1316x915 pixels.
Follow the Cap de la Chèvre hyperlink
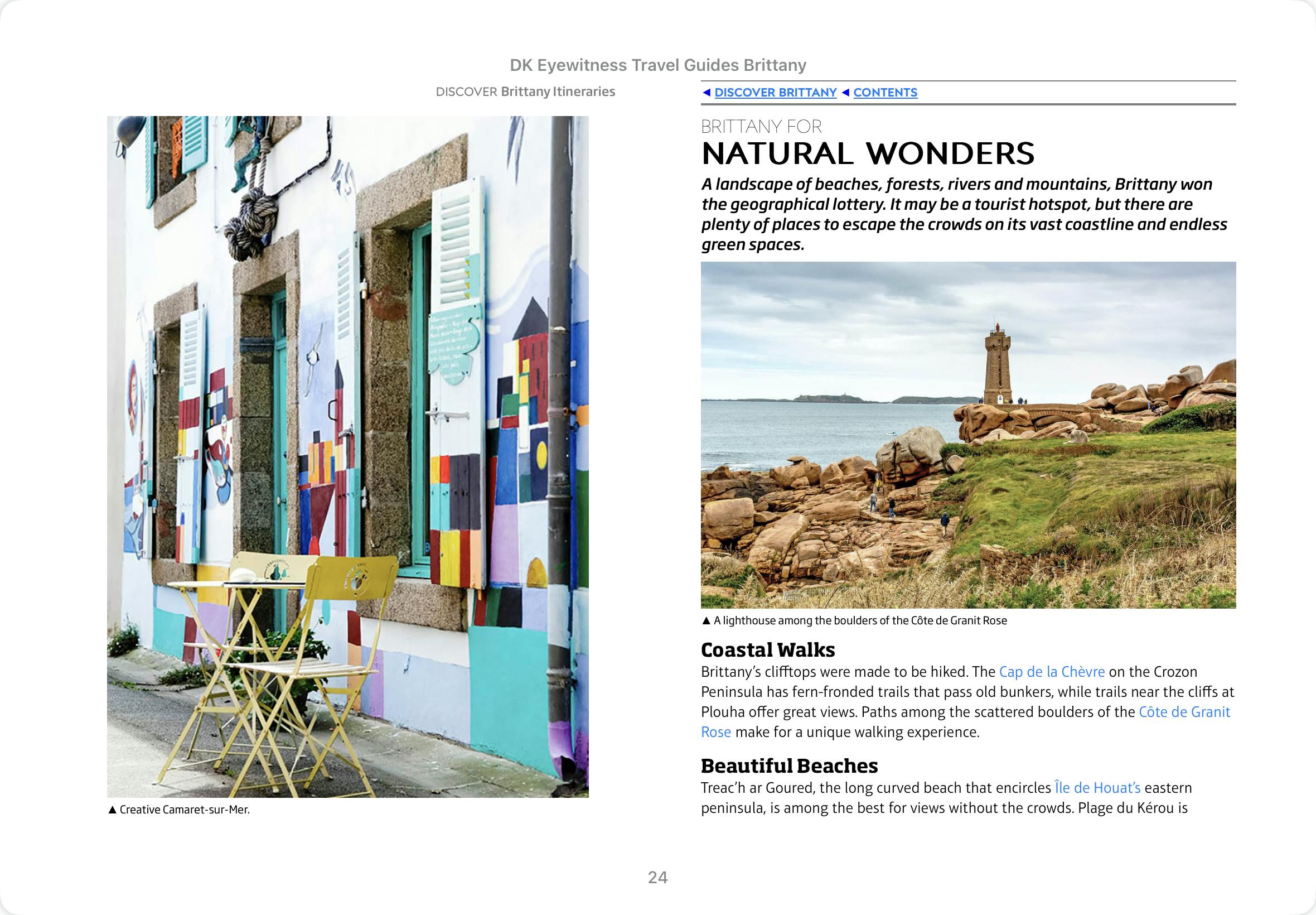[x=1051, y=671]
